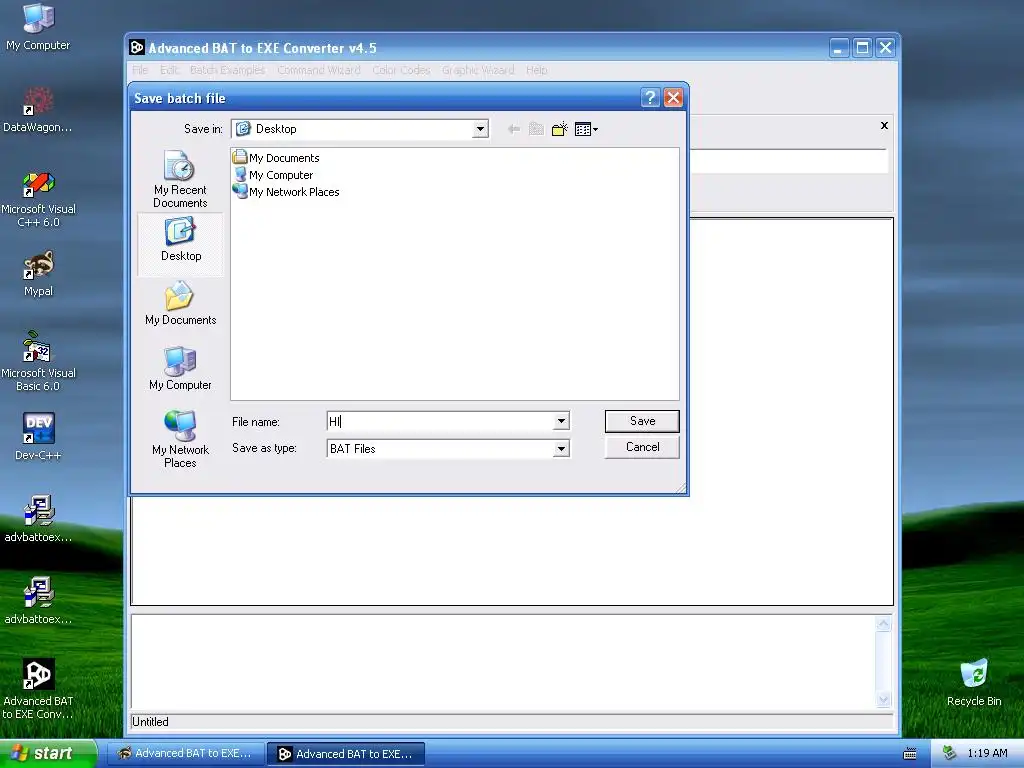Click the Start button on taskbar

tap(48, 753)
